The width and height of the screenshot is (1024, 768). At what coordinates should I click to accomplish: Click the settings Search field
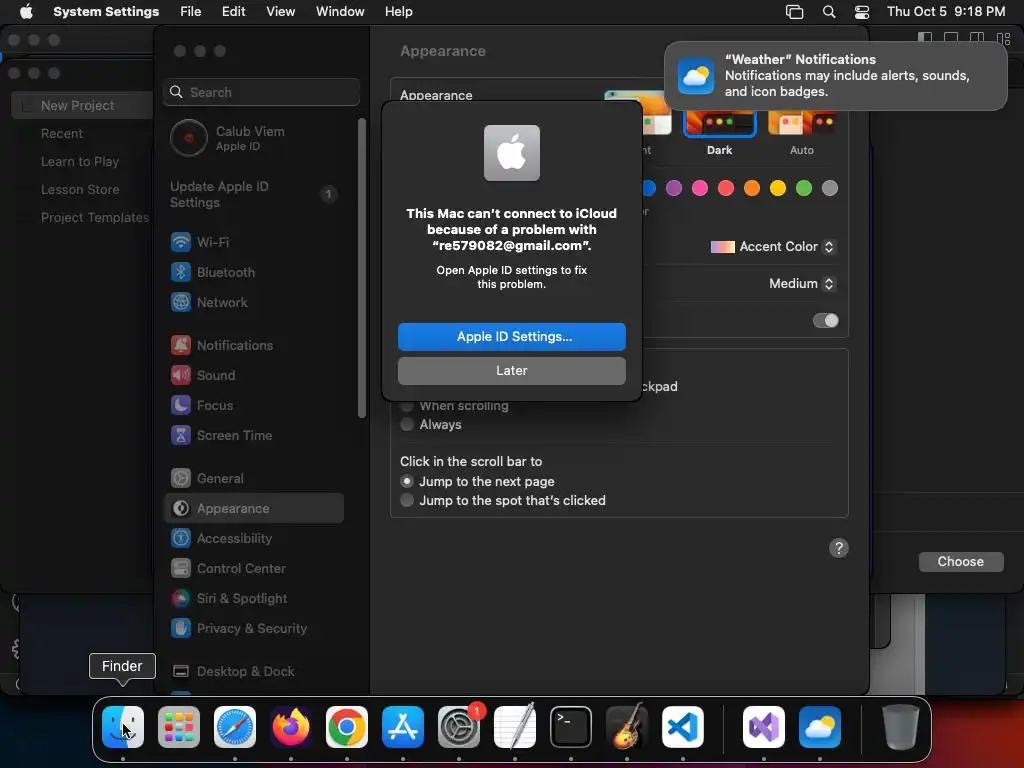pos(261,92)
